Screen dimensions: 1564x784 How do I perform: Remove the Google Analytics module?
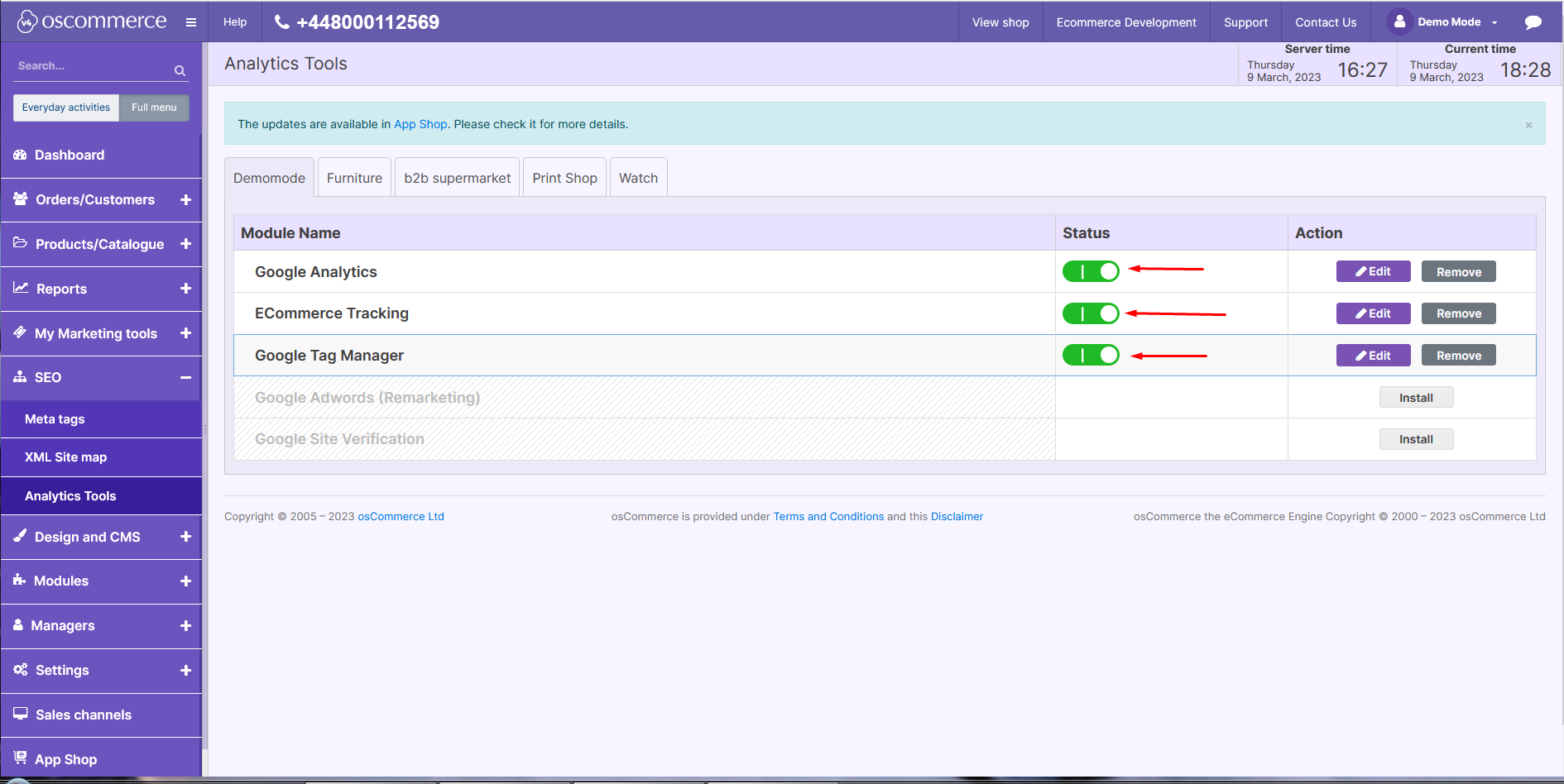(x=1458, y=271)
